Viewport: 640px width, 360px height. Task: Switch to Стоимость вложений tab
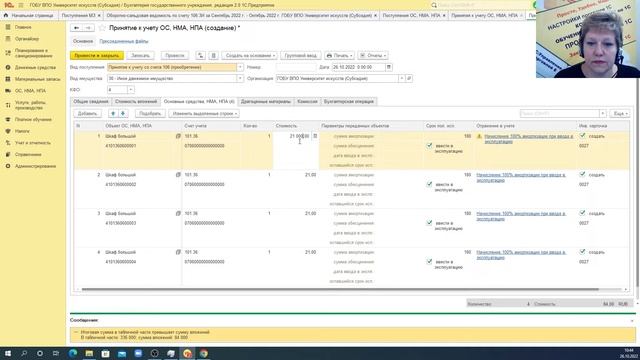pos(136,102)
